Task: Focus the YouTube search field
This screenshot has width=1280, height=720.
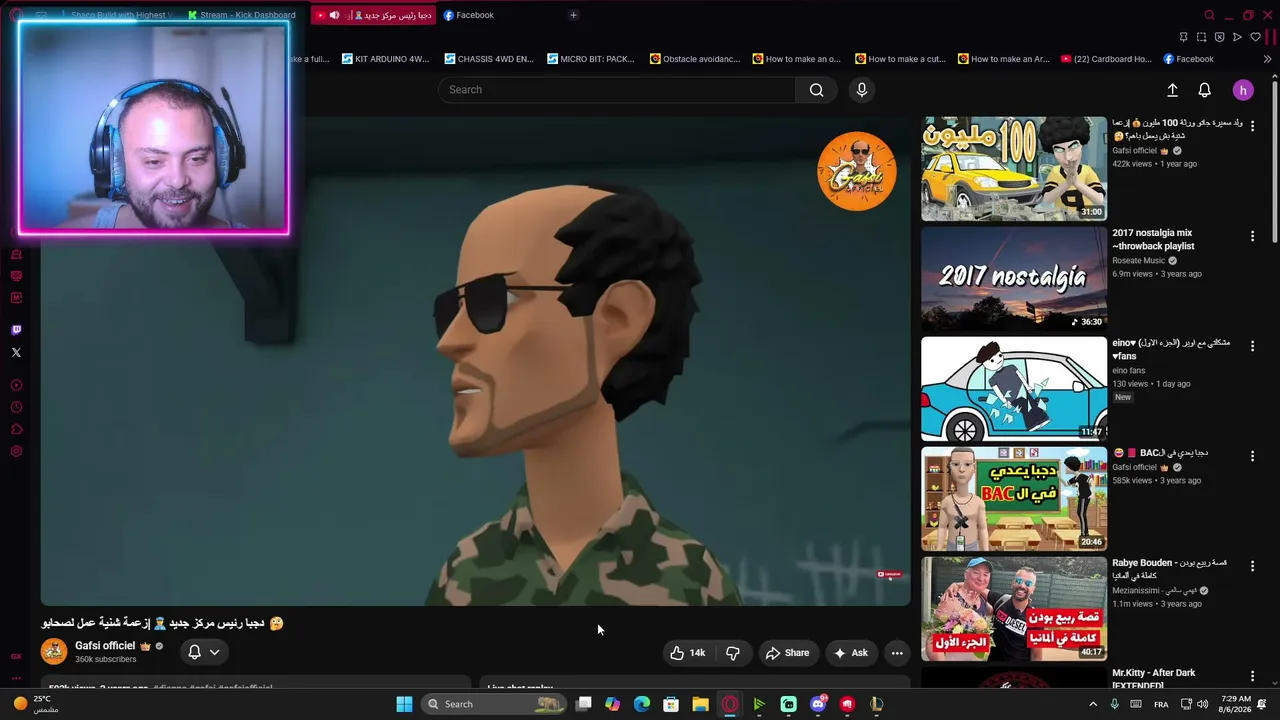Action: tap(617, 90)
